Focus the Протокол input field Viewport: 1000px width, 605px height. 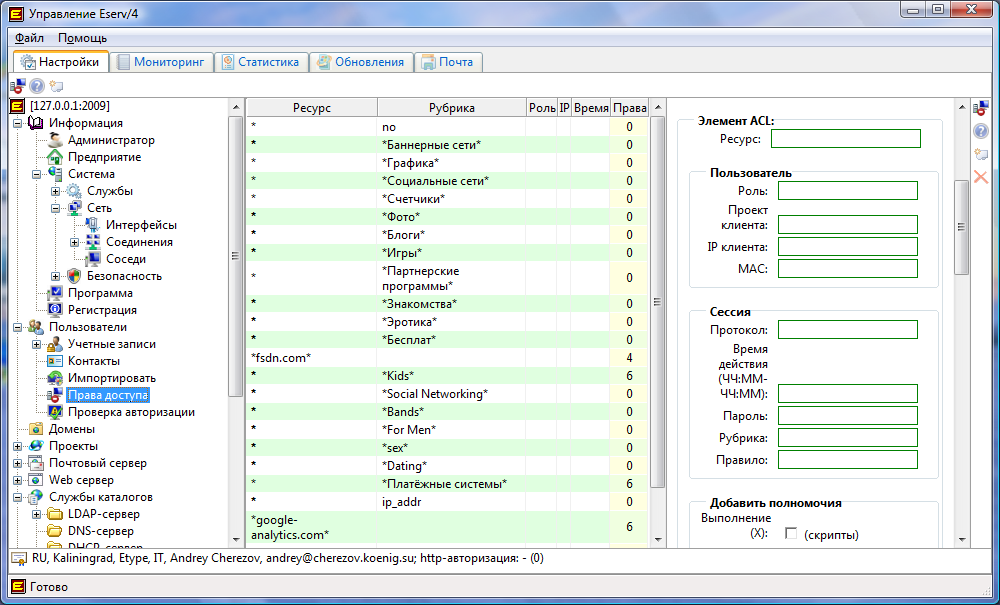click(x=848, y=330)
